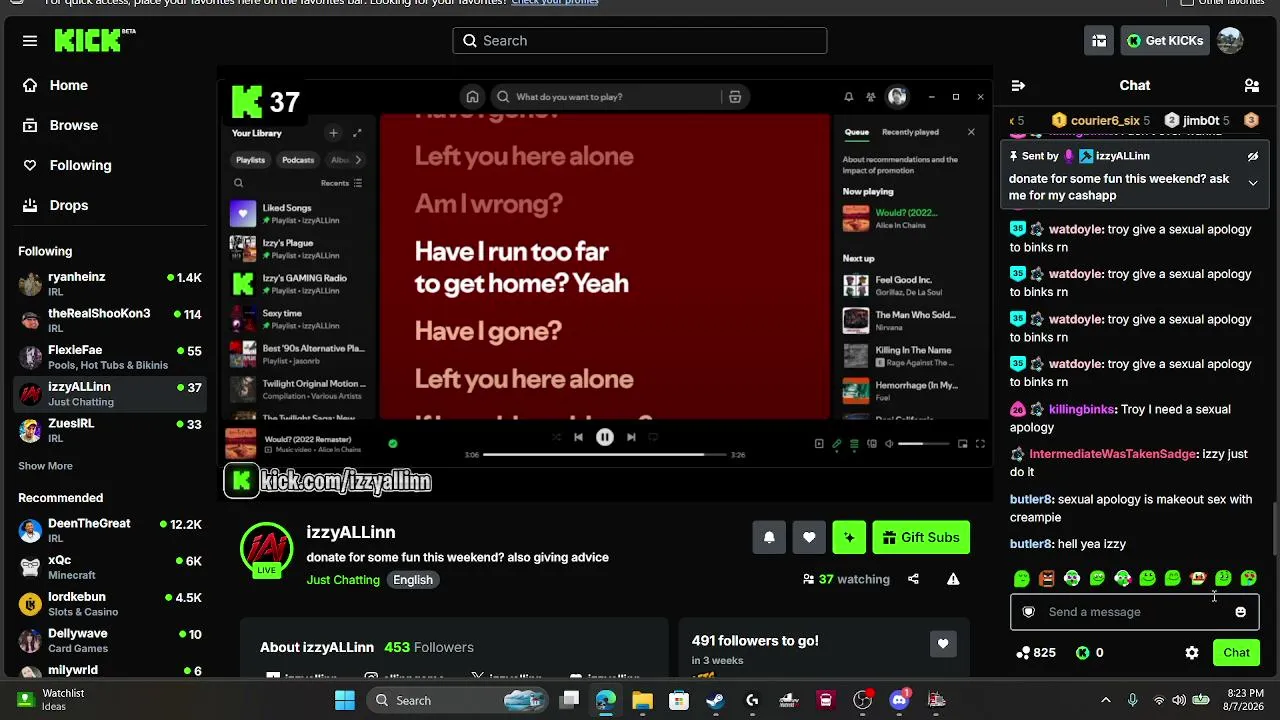The width and height of the screenshot is (1280, 720).
Task: Click the Kick search field
Action: [640, 41]
